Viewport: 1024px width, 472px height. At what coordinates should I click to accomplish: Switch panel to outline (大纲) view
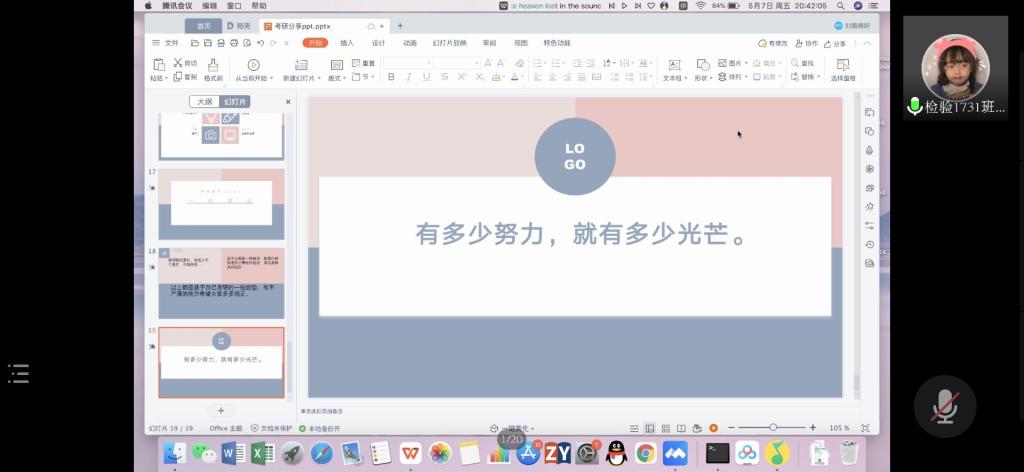[x=204, y=102]
